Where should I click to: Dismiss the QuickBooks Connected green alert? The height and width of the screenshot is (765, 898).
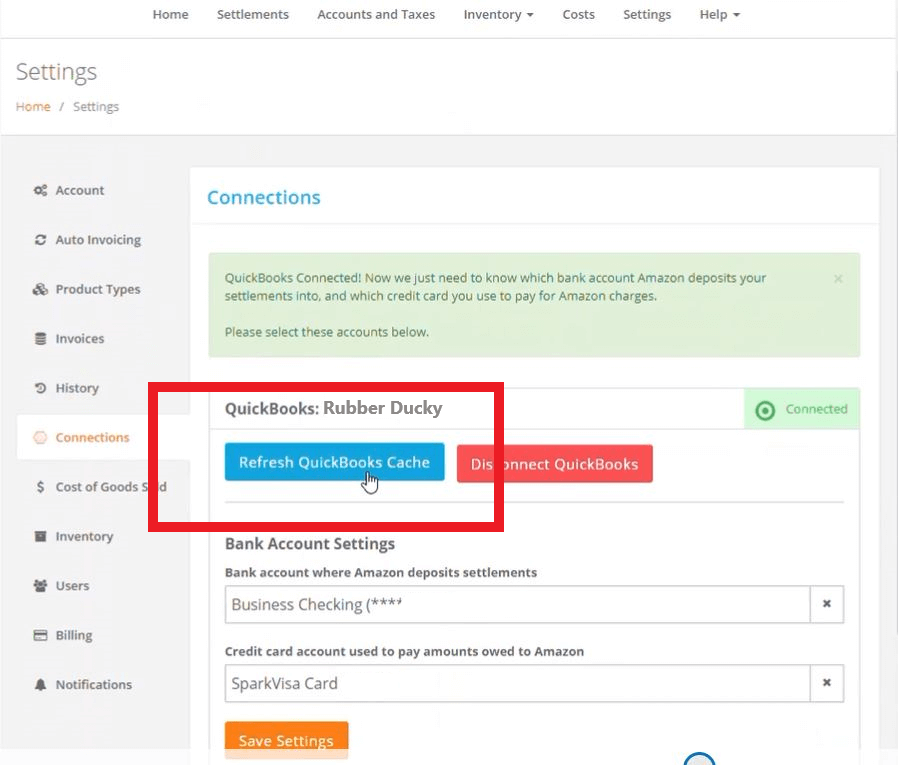(838, 279)
